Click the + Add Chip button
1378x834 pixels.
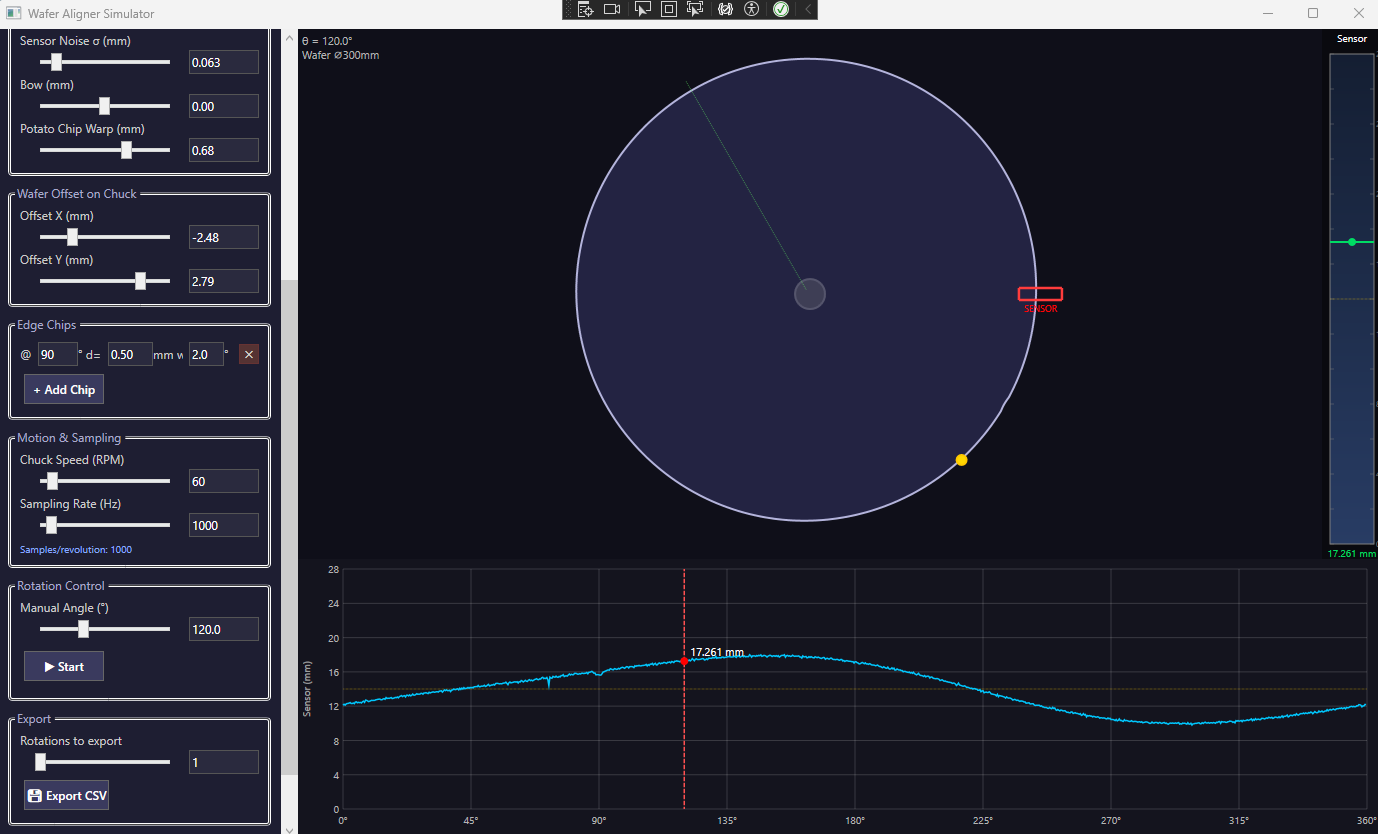[64, 389]
